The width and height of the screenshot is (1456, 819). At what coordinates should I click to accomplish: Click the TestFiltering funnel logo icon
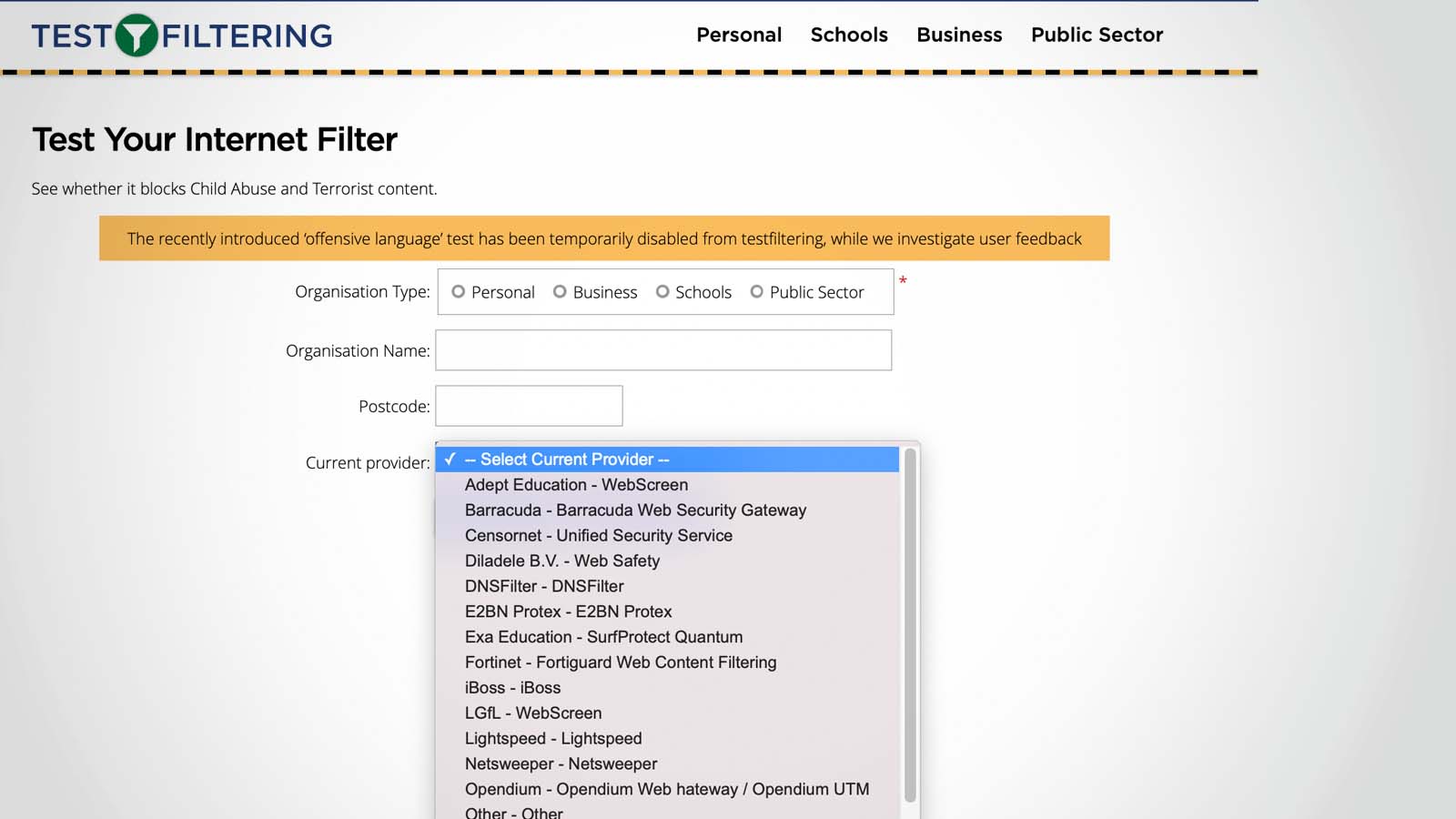(x=136, y=35)
